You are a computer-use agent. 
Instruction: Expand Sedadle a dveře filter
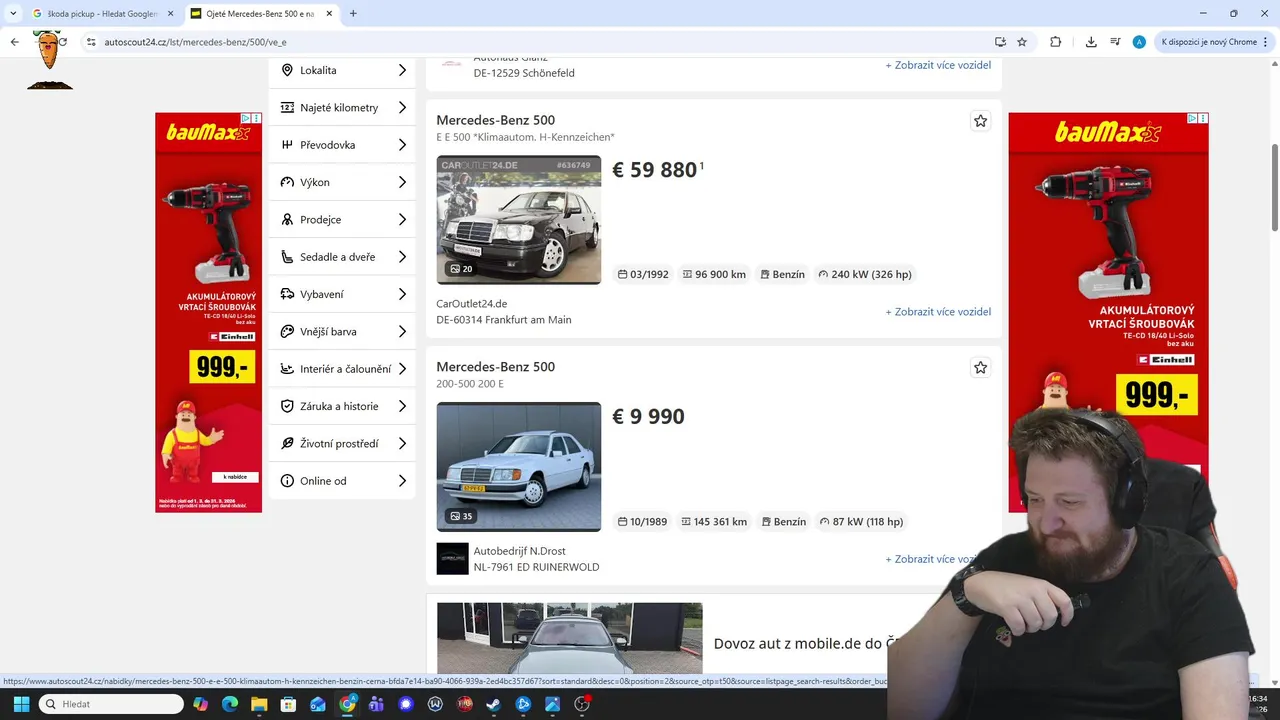[342, 257]
